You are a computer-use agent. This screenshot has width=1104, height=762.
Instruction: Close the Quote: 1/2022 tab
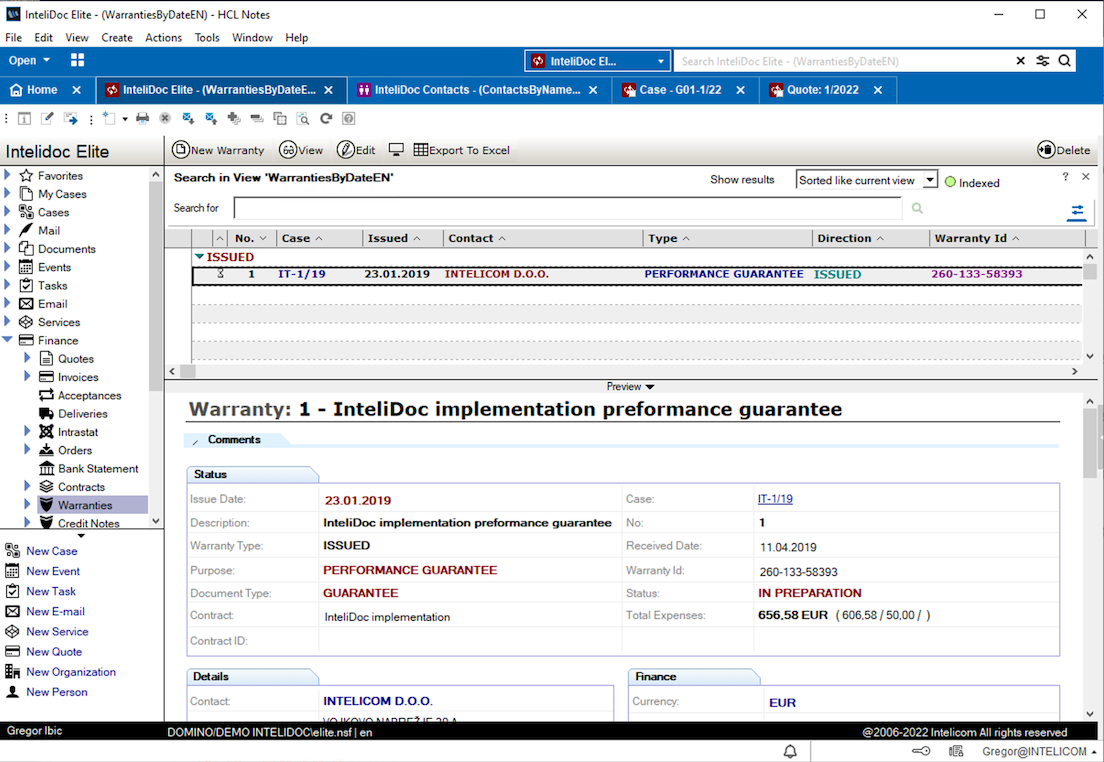(x=877, y=90)
